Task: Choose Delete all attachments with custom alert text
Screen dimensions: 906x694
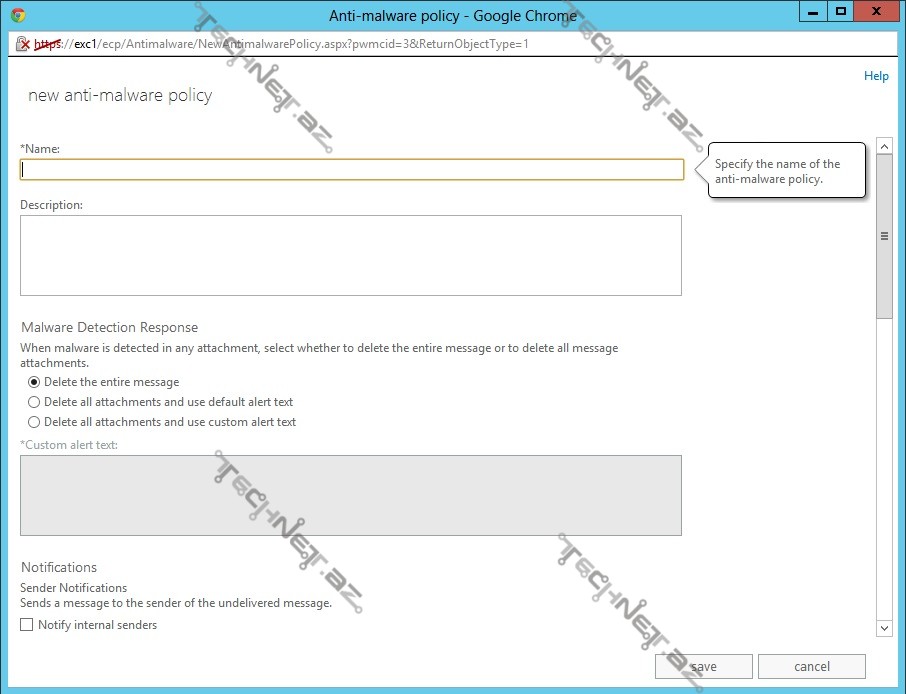Action: tap(34, 422)
